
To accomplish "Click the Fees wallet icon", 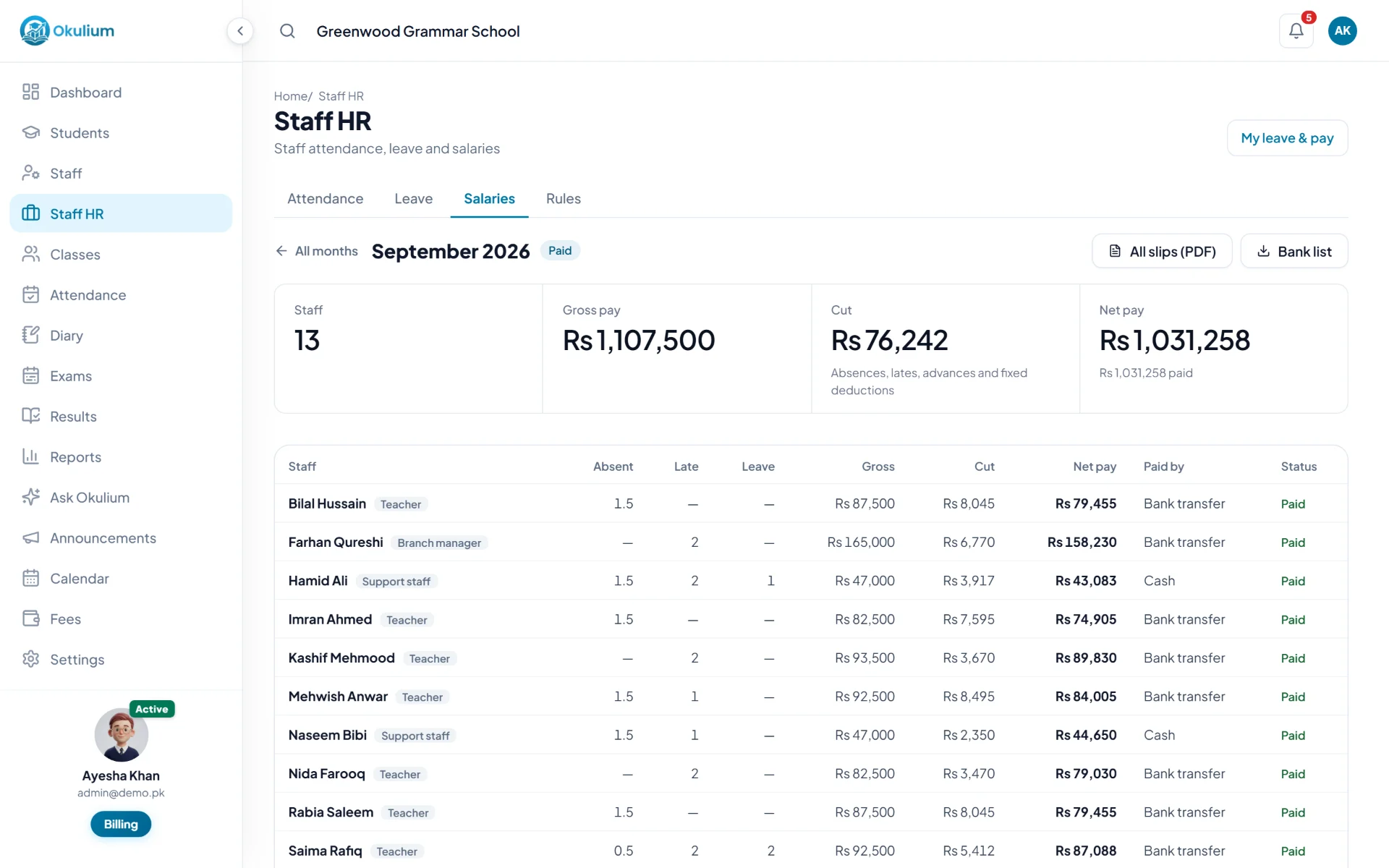I will point(30,618).
